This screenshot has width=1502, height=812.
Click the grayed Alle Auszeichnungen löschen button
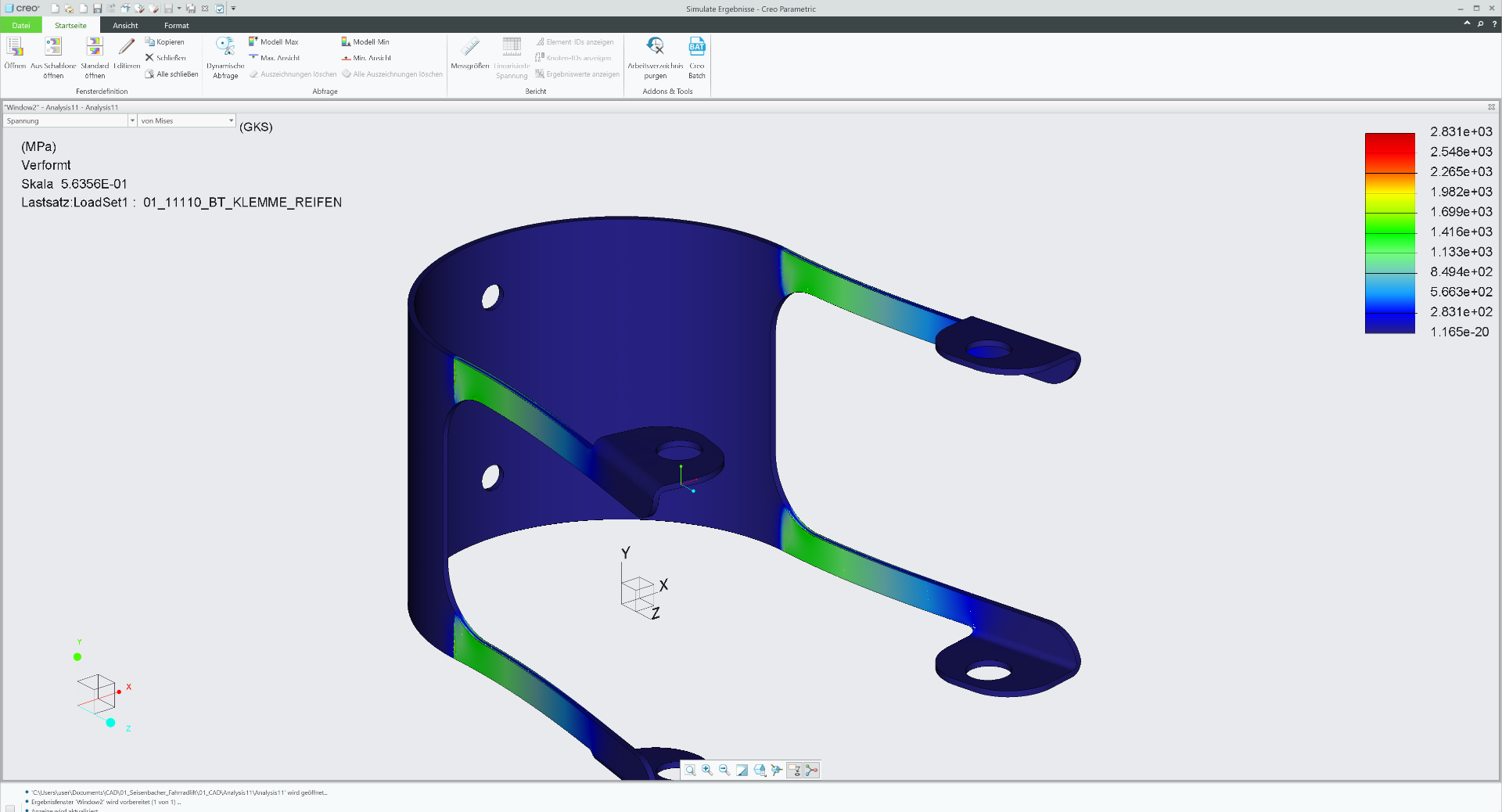pos(393,74)
